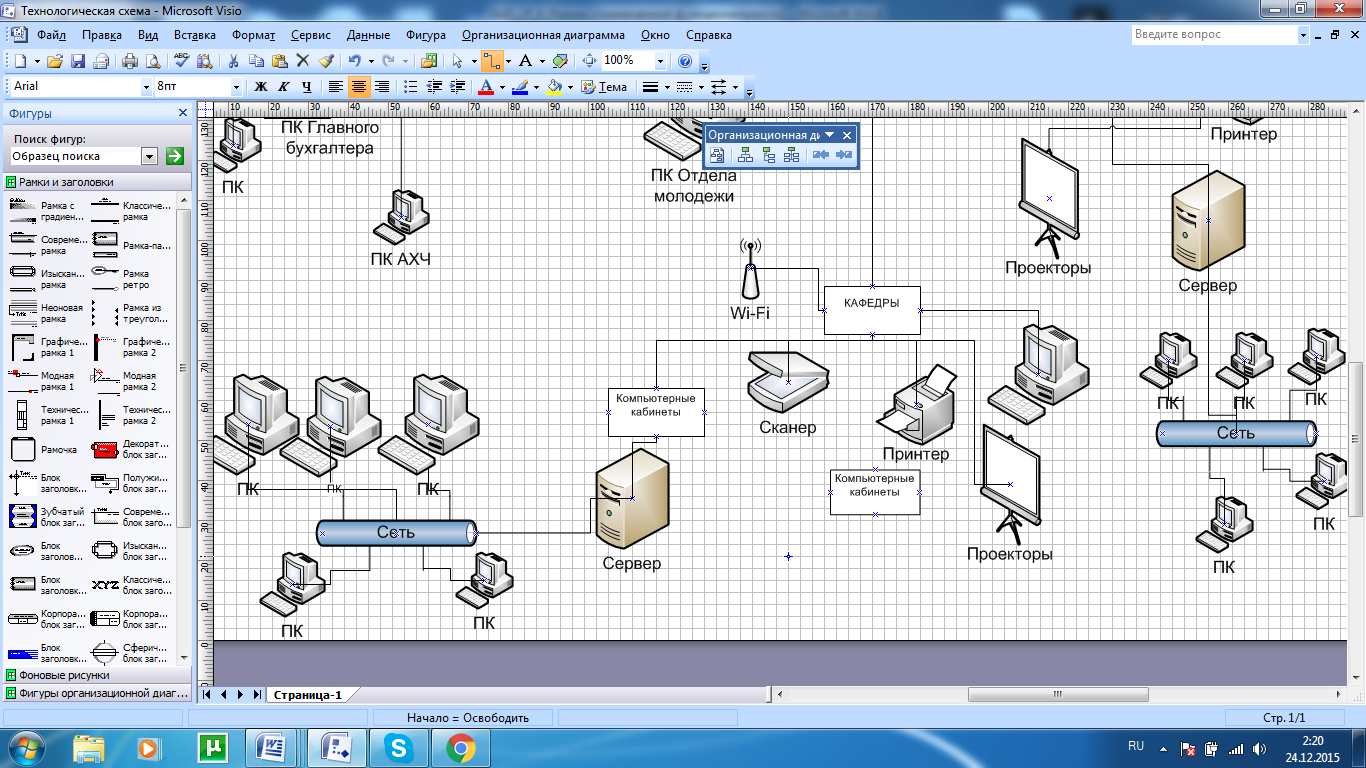
Task: Open the line ends dropdown arrow
Action: point(735,87)
